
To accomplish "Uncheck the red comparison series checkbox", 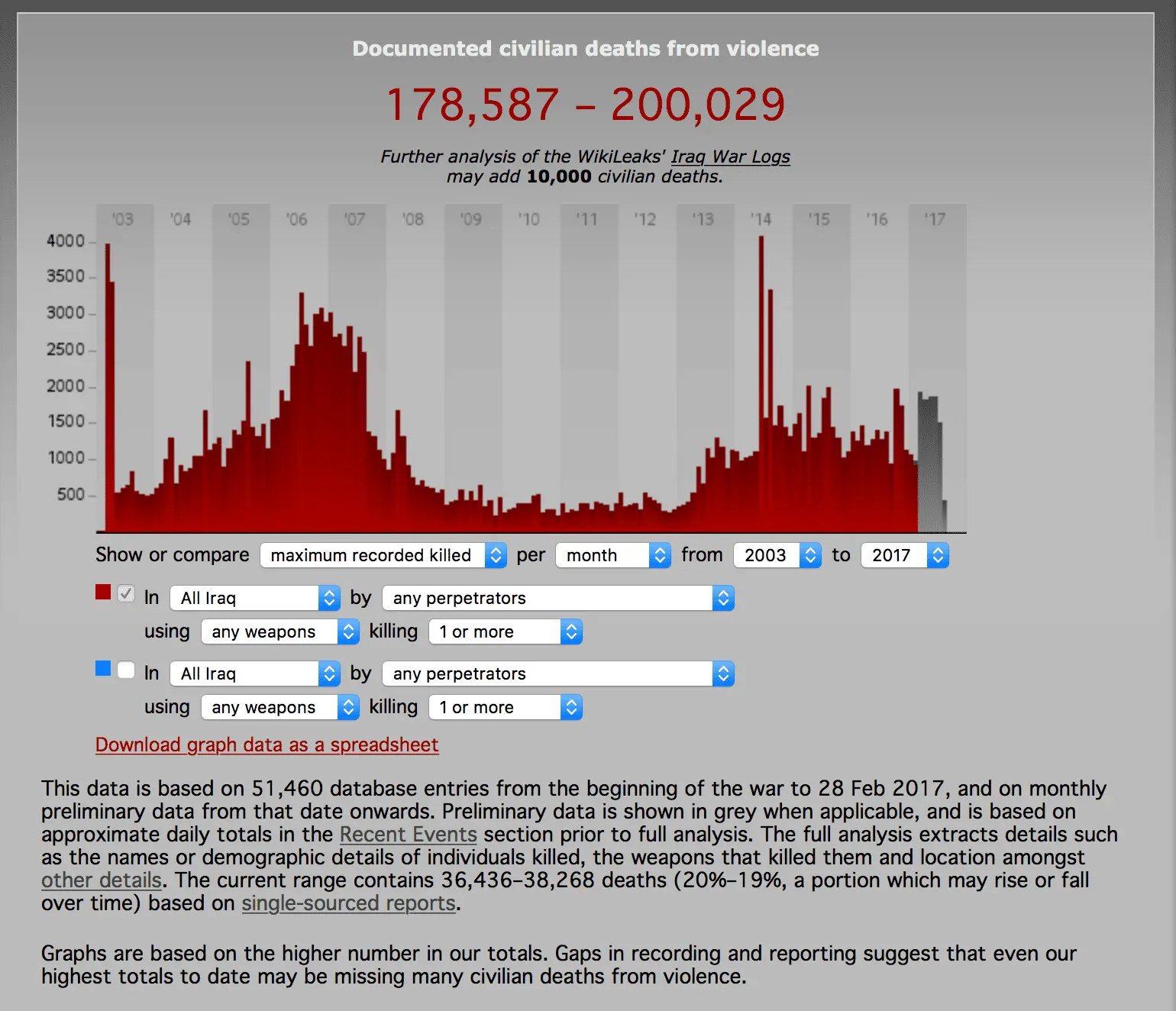I will 126,593.
